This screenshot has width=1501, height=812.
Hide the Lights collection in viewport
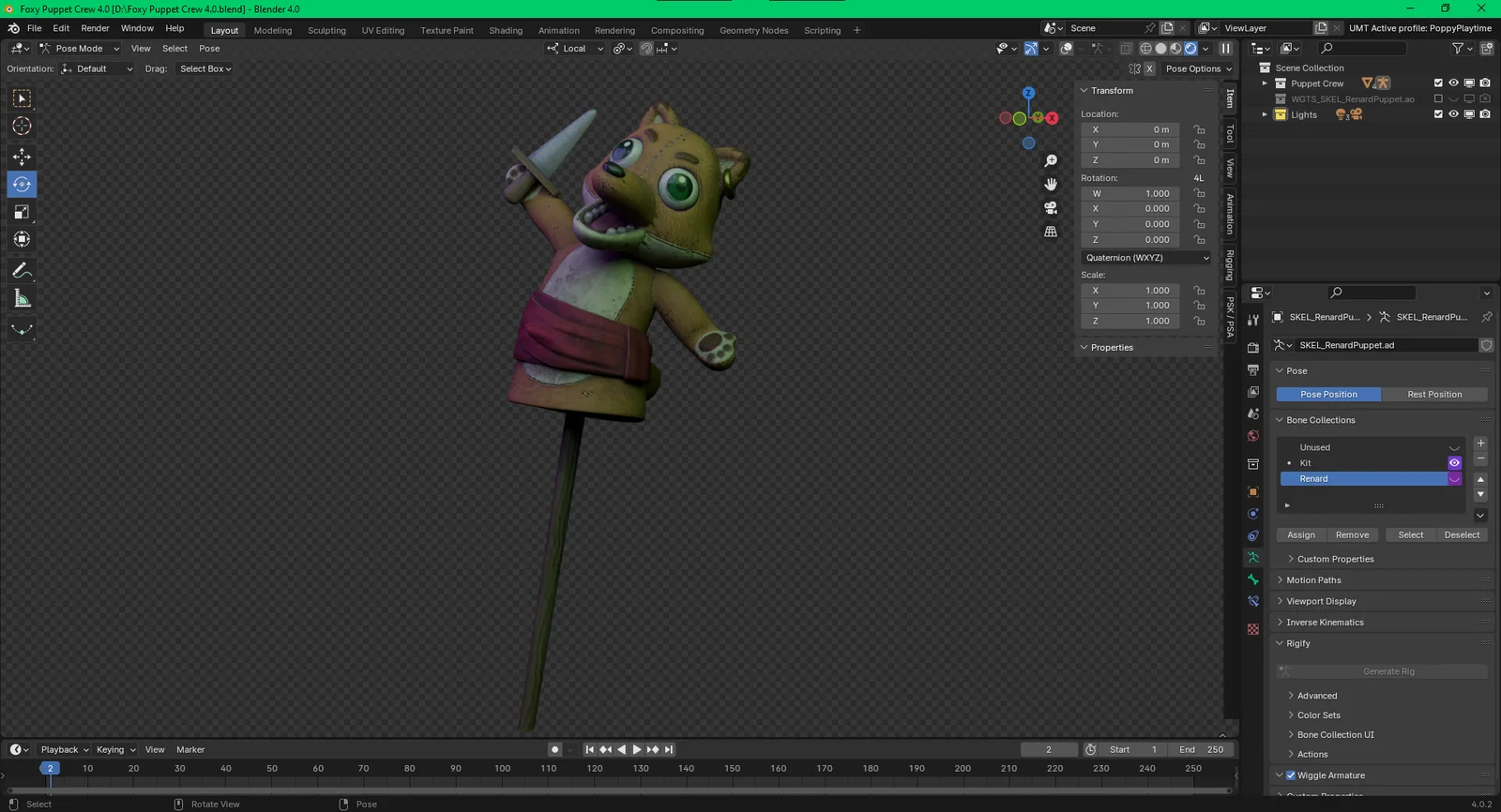pyautogui.click(x=1453, y=114)
